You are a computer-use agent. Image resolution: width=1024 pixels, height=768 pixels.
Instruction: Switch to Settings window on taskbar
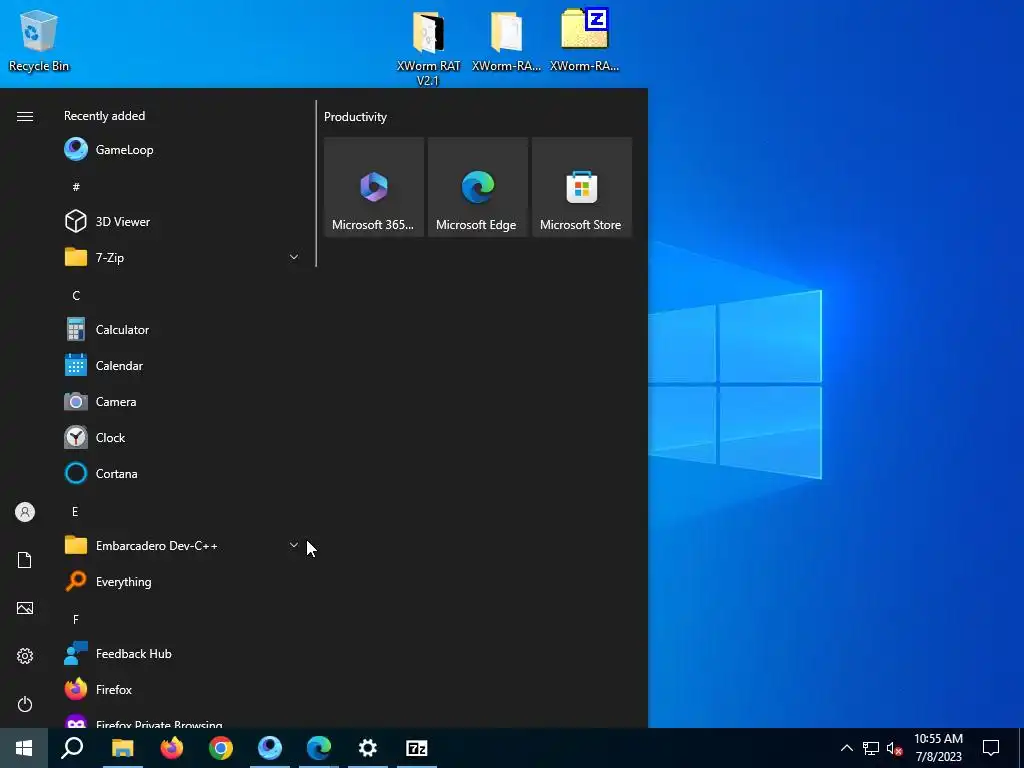[x=368, y=748]
